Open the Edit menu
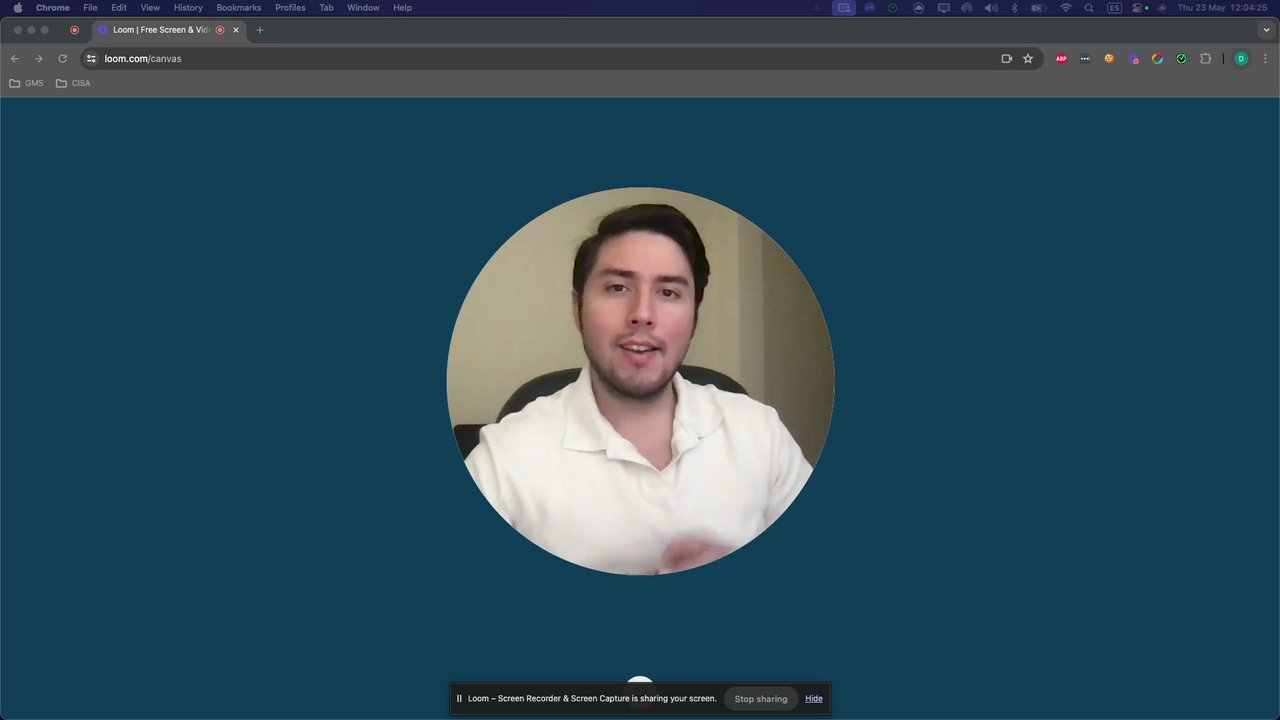The height and width of the screenshot is (720, 1280). click(119, 7)
